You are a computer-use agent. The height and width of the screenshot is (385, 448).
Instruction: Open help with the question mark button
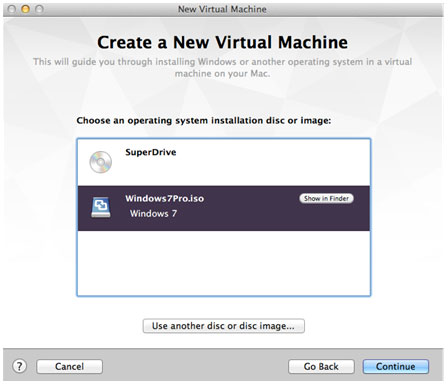pyautogui.click(x=20, y=366)
